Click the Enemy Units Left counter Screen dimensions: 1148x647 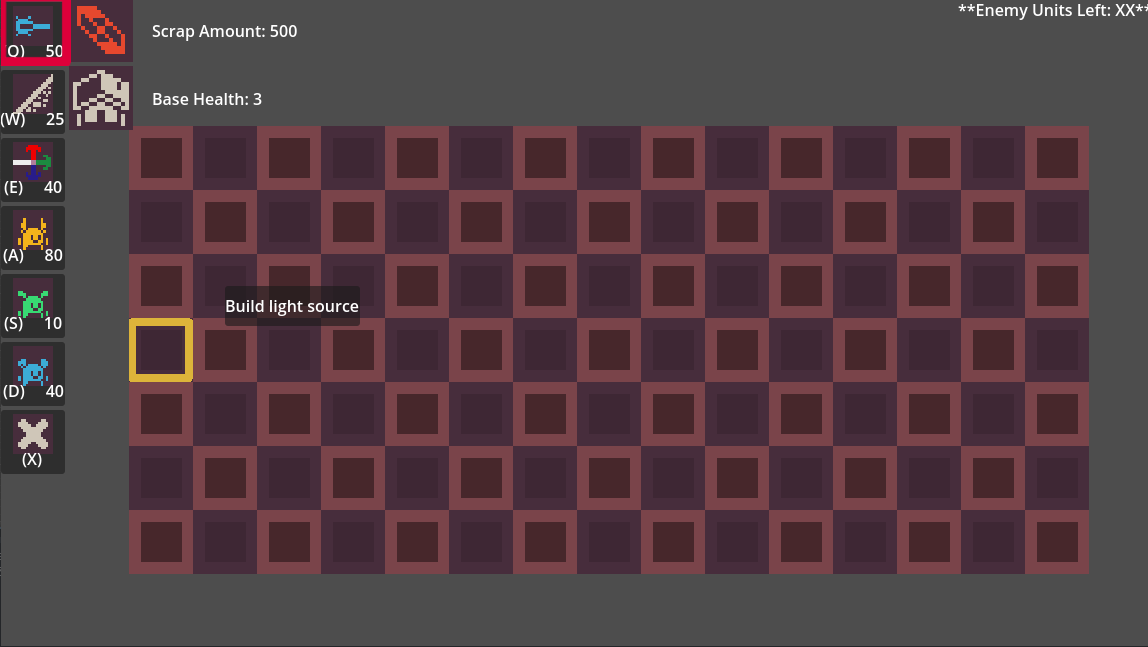coord(1053,10)
